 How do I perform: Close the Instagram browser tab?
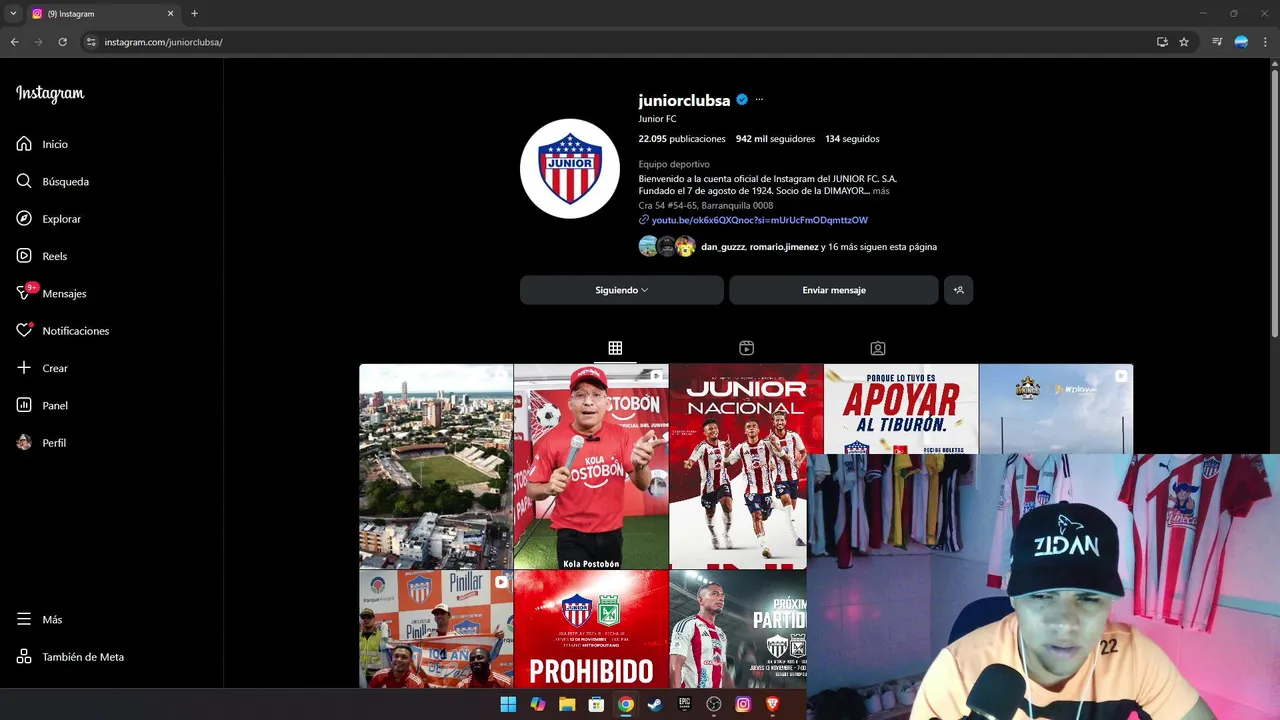pos(170,14)
